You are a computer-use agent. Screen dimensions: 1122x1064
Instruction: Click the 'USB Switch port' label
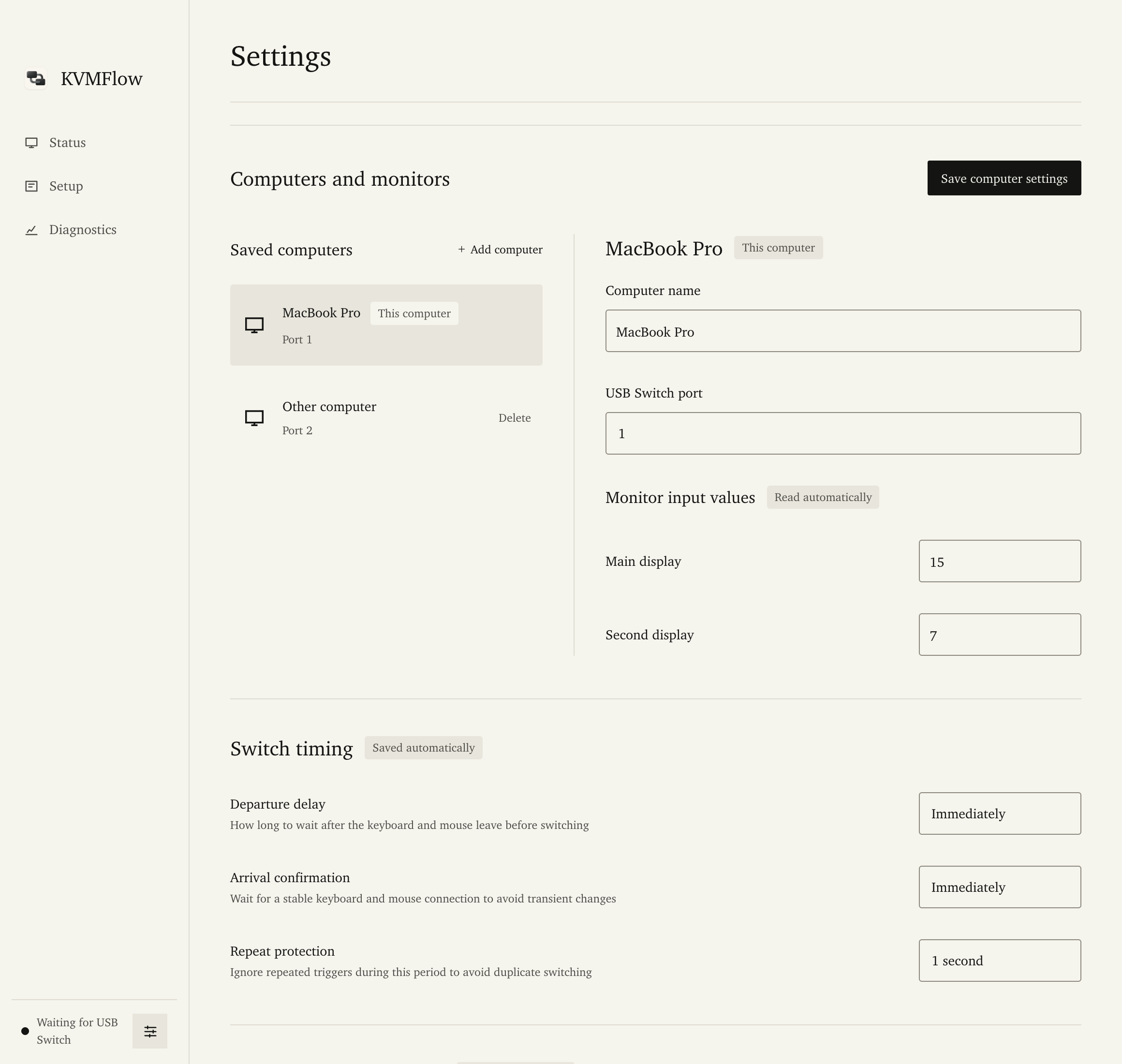coord(654,393)
